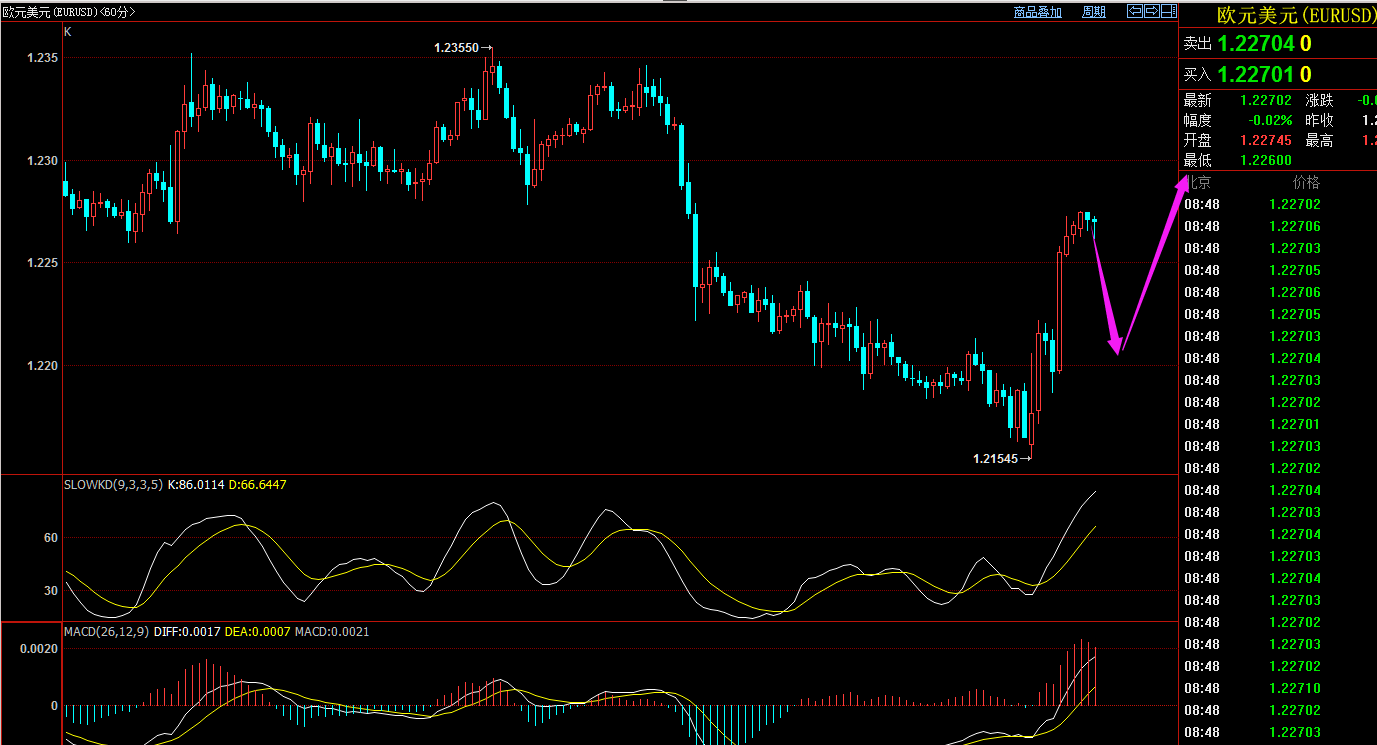This screenshot has width=1377, height=745.
Task: Click the 最高 label
Action: point(1319,140)
